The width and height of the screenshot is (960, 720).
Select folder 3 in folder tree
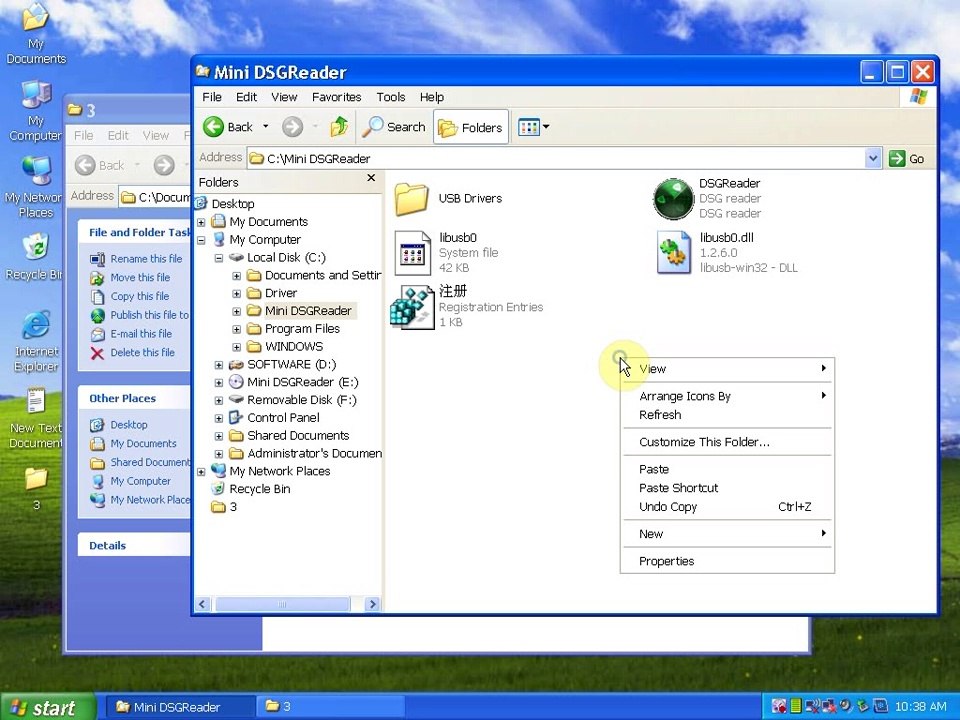(x=233, y=506)
